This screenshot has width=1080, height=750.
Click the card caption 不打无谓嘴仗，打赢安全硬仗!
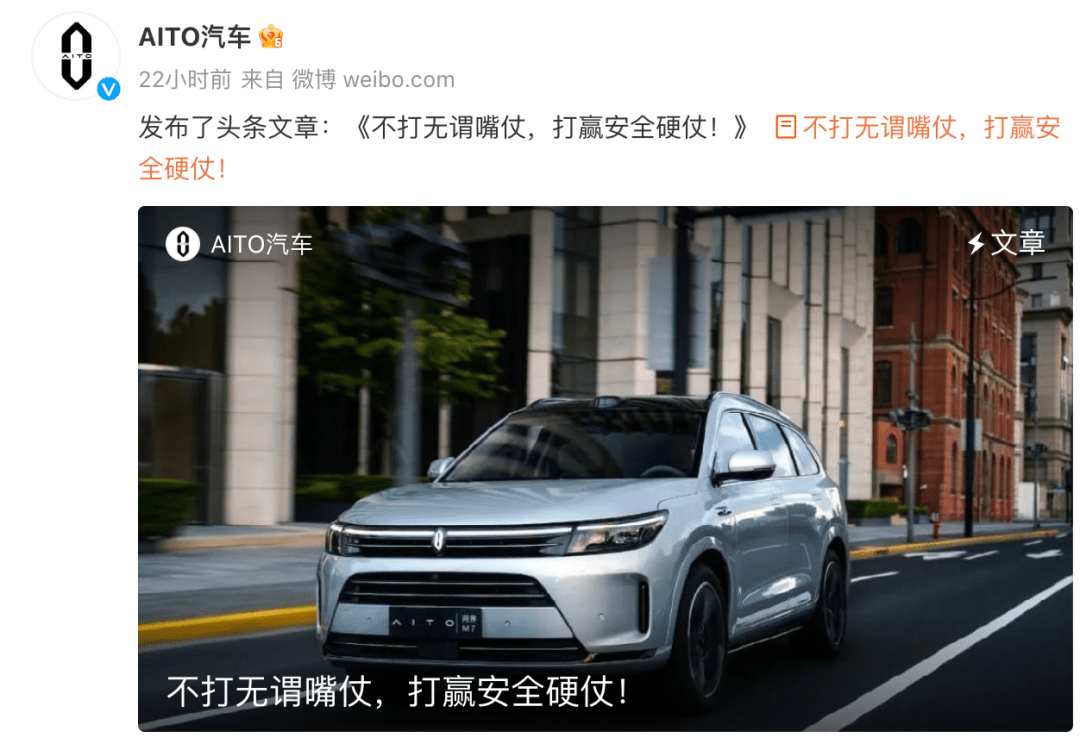pos(397,692)
